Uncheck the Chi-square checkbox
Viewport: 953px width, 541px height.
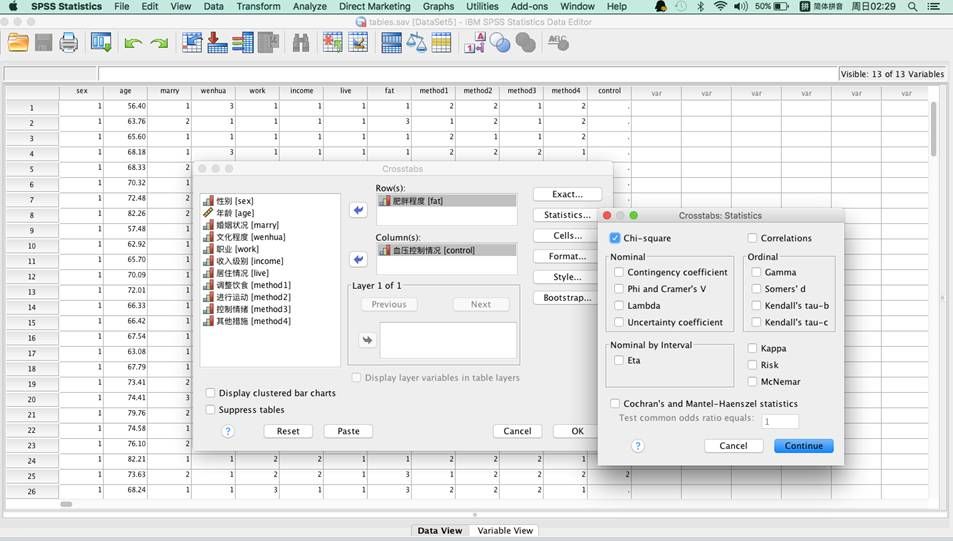(614, 238)
